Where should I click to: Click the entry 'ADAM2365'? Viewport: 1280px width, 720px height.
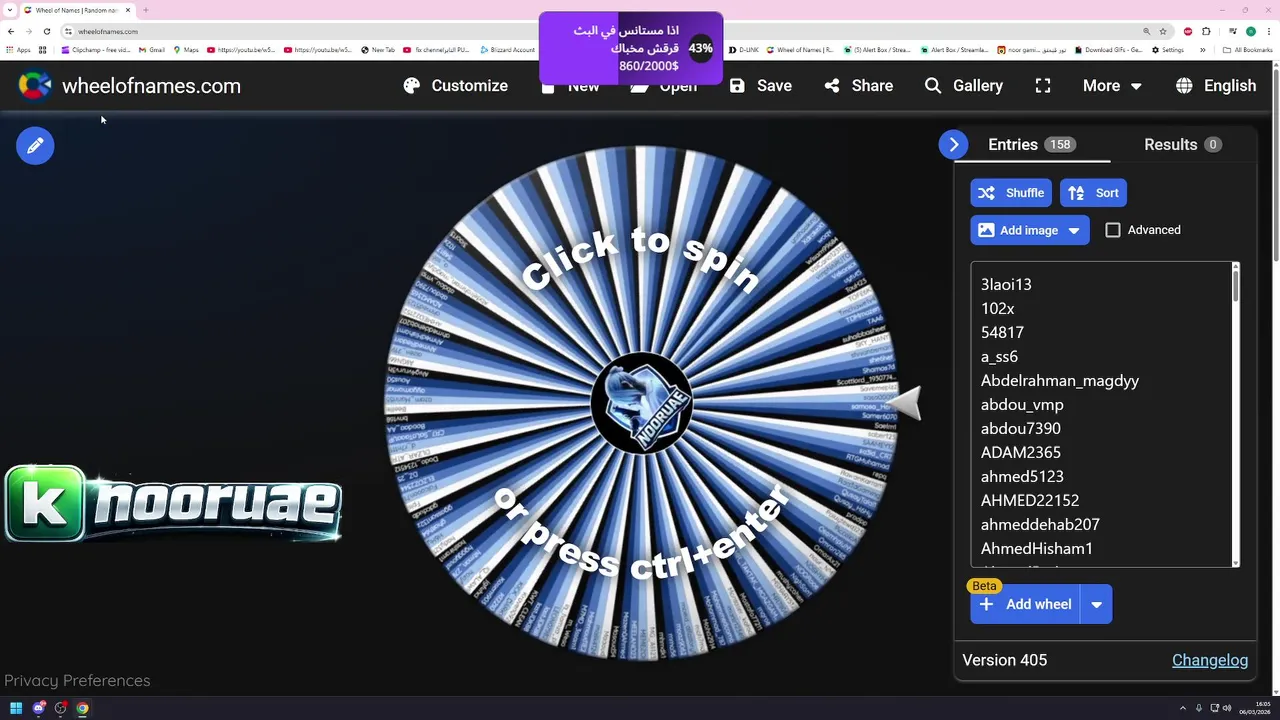click(x=1021, y=453)
